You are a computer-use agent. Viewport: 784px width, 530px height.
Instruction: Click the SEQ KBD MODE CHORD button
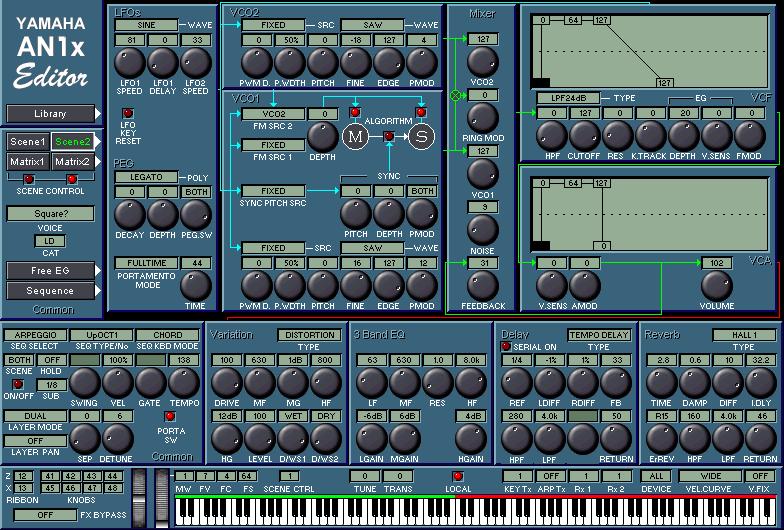(168, 335)
